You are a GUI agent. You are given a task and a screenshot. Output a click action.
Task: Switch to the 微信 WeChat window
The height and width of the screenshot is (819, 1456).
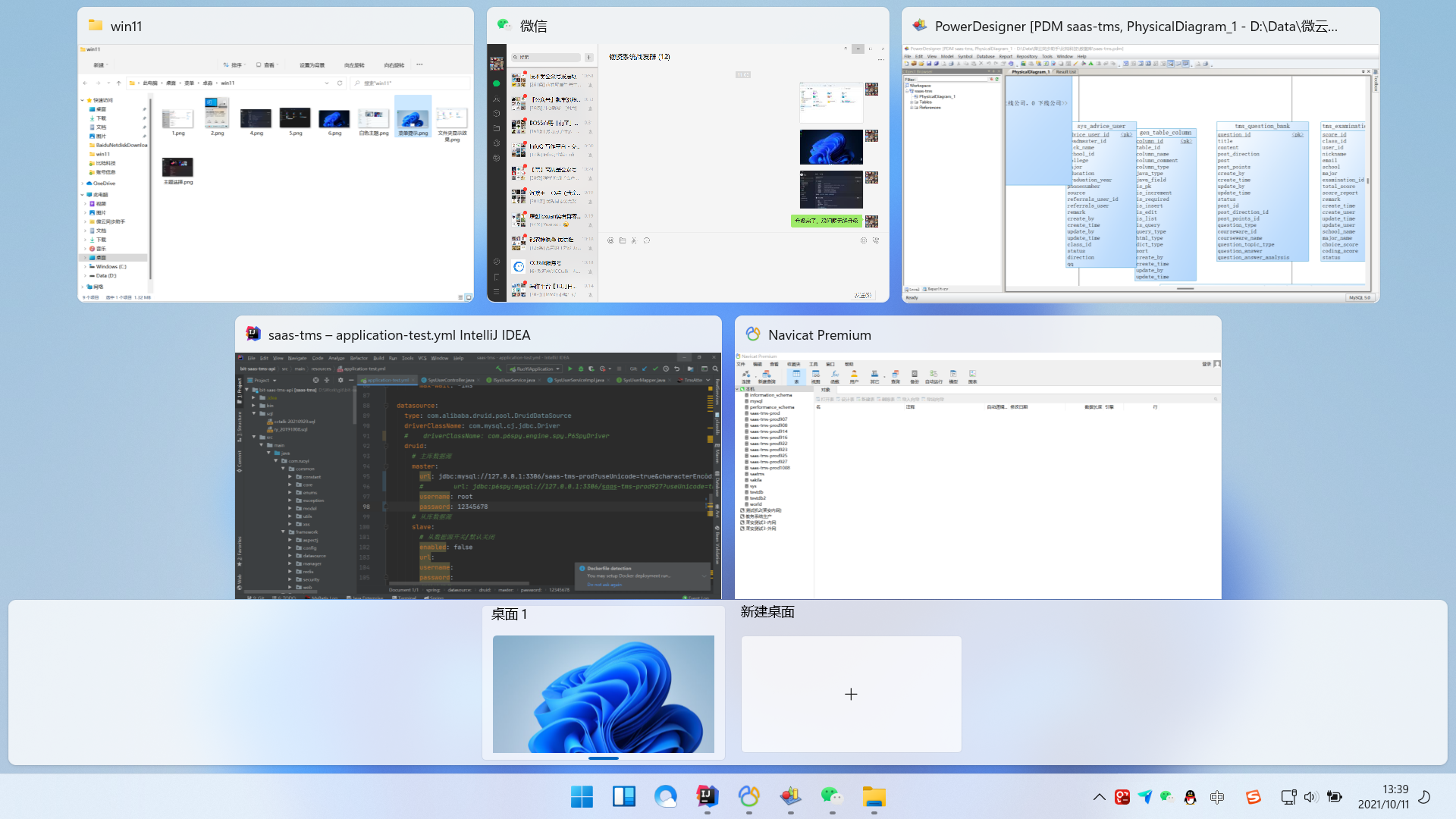coord(688,155)
